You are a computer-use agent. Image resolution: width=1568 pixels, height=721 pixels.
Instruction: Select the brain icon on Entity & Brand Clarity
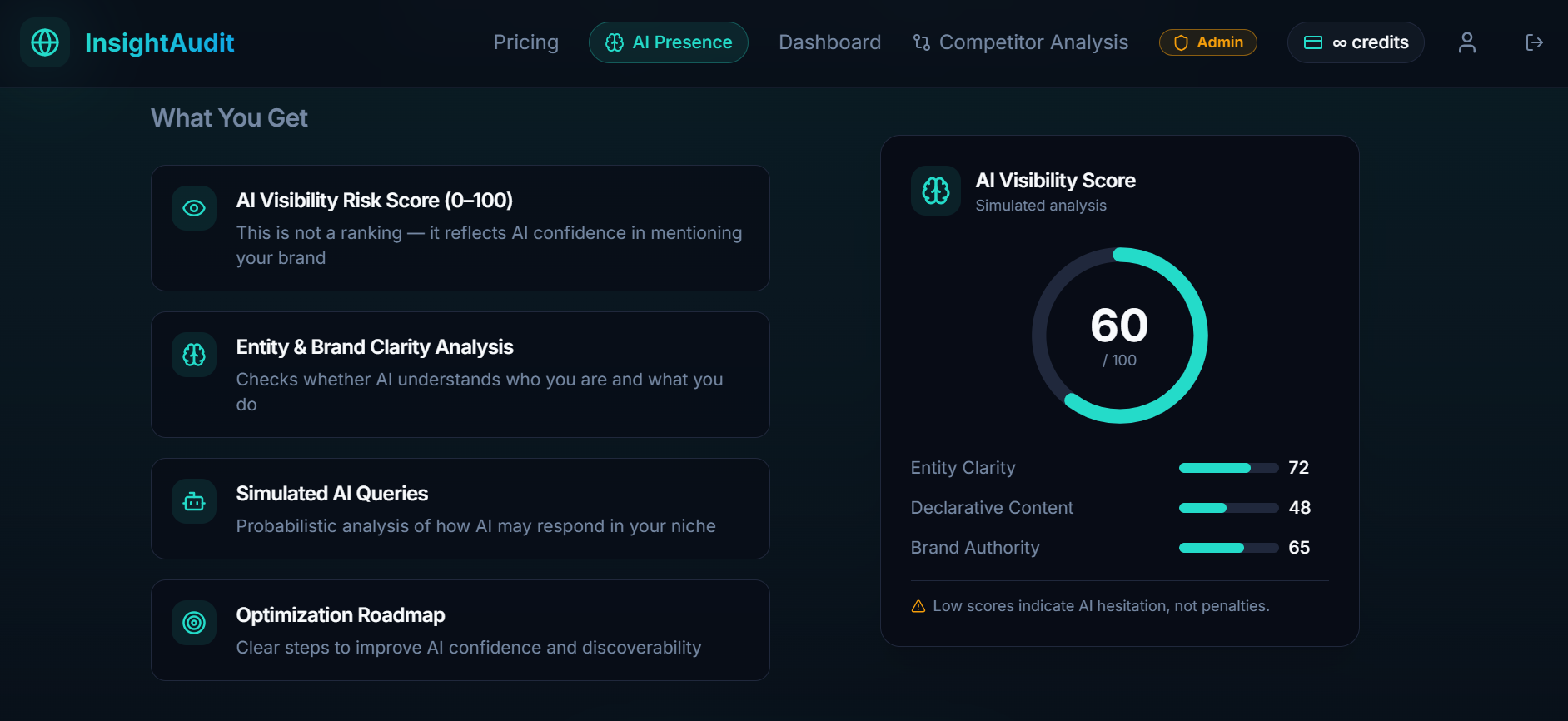click(x=193, y=354)
